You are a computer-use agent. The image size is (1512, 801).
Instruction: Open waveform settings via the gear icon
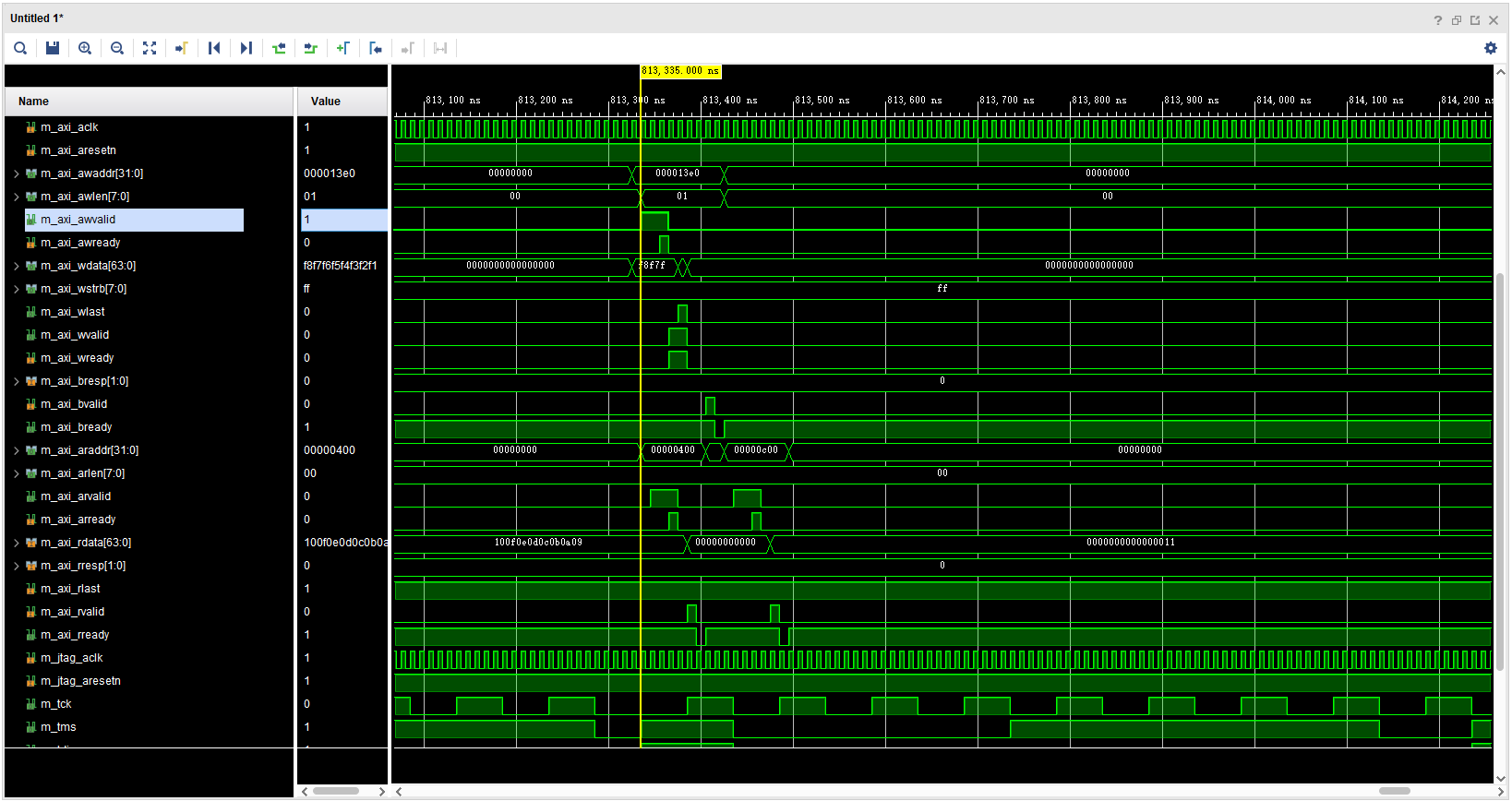pos(1491,48)
